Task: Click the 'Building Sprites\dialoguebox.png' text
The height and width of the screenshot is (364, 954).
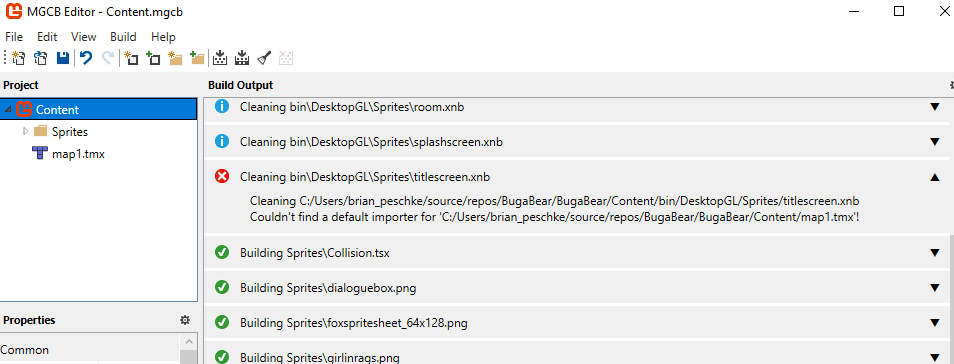Action: pos(328,288)
